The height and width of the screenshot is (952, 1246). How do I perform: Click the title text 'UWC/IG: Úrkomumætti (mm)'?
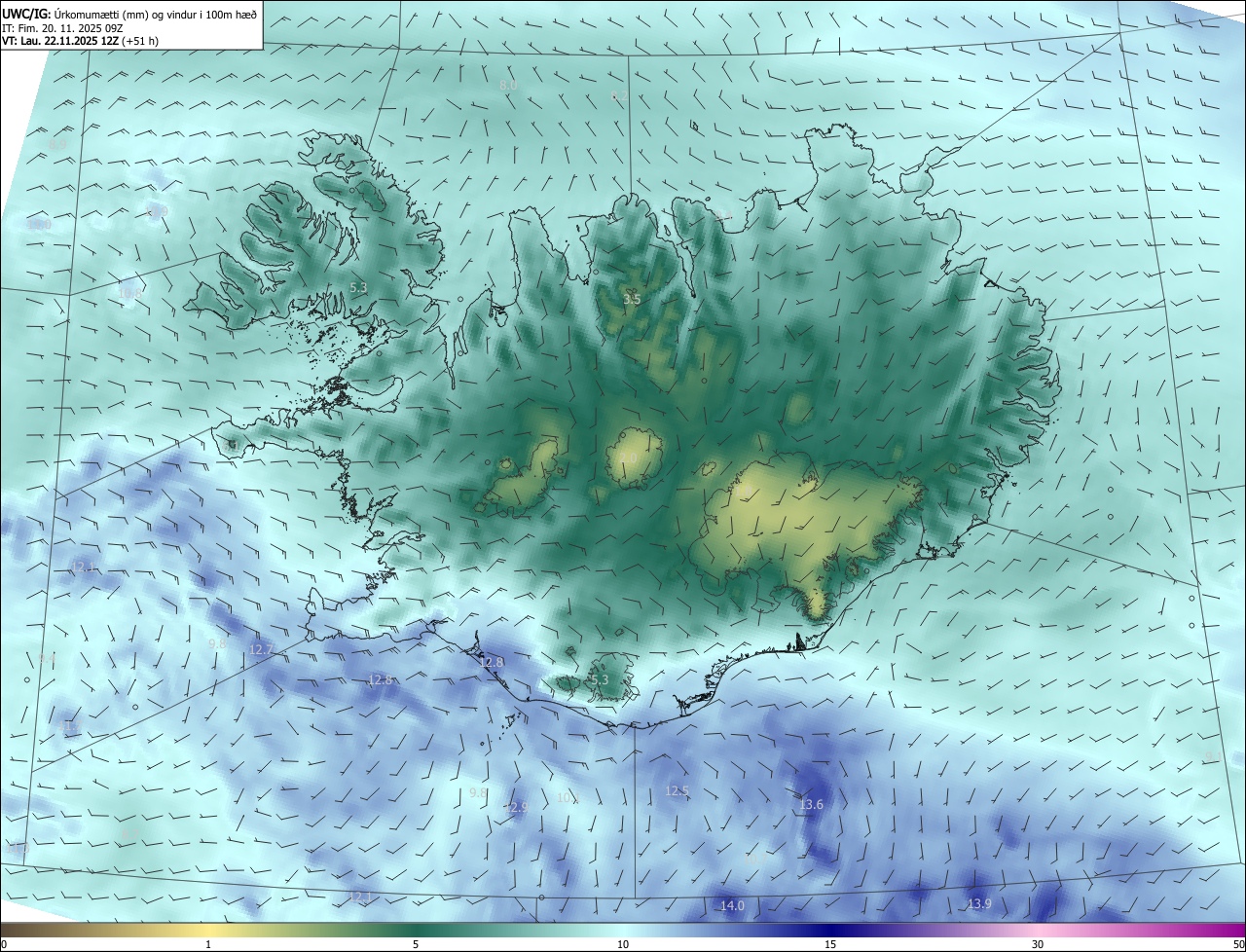76,13
